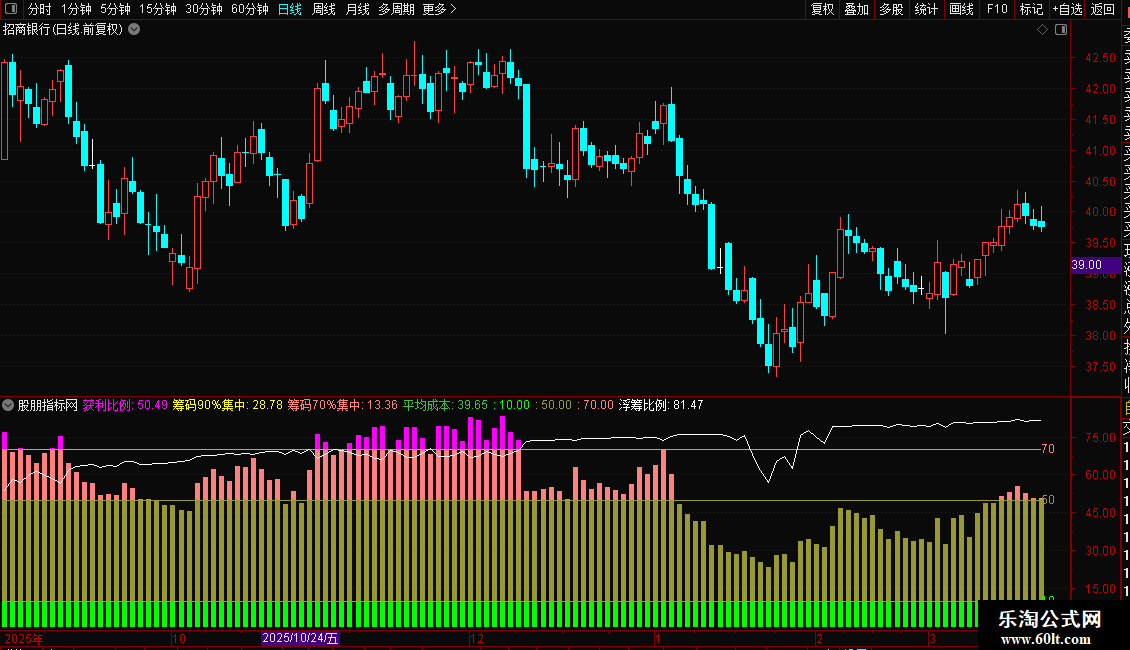Click the 股朋指标网 indicator name

coord(48,405)
